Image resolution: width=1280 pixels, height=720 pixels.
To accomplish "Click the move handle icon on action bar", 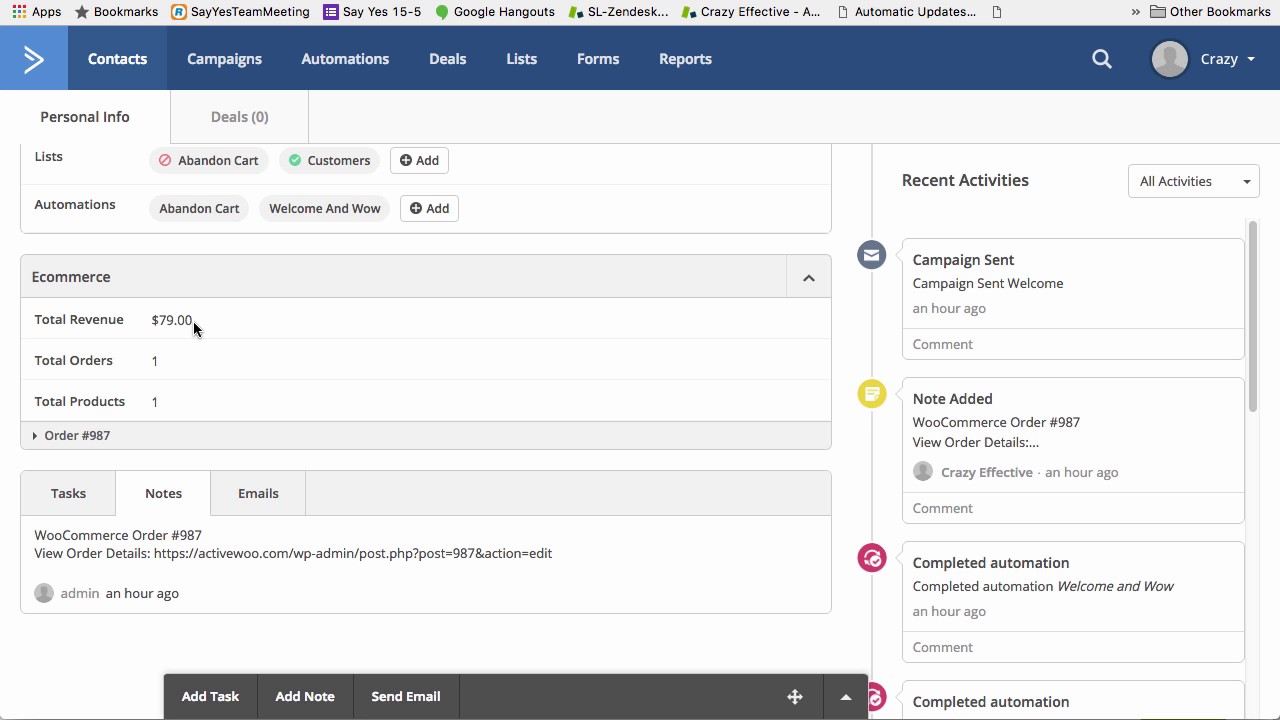I will coord(795,697).
